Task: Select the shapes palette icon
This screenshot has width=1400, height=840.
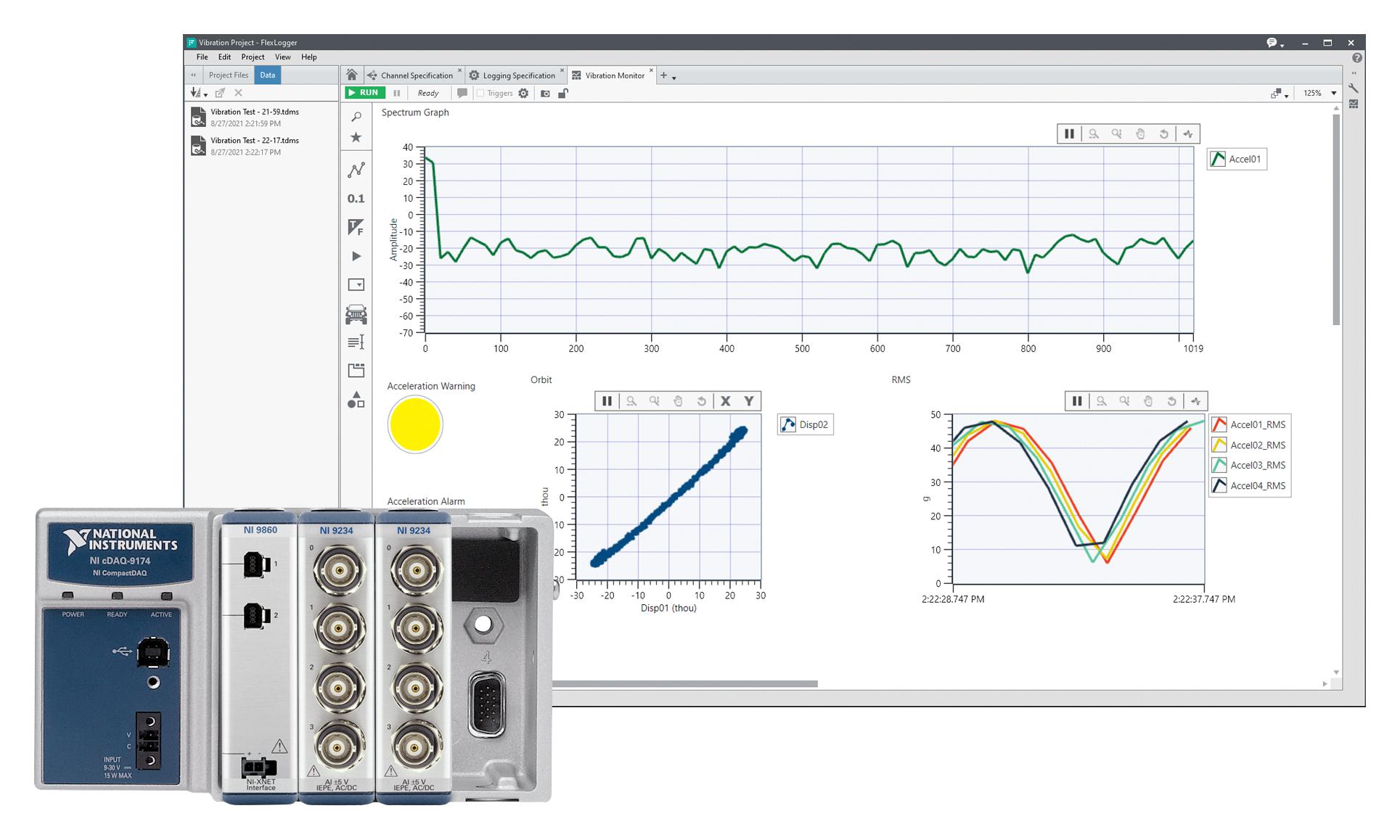Action: point(356,400)
